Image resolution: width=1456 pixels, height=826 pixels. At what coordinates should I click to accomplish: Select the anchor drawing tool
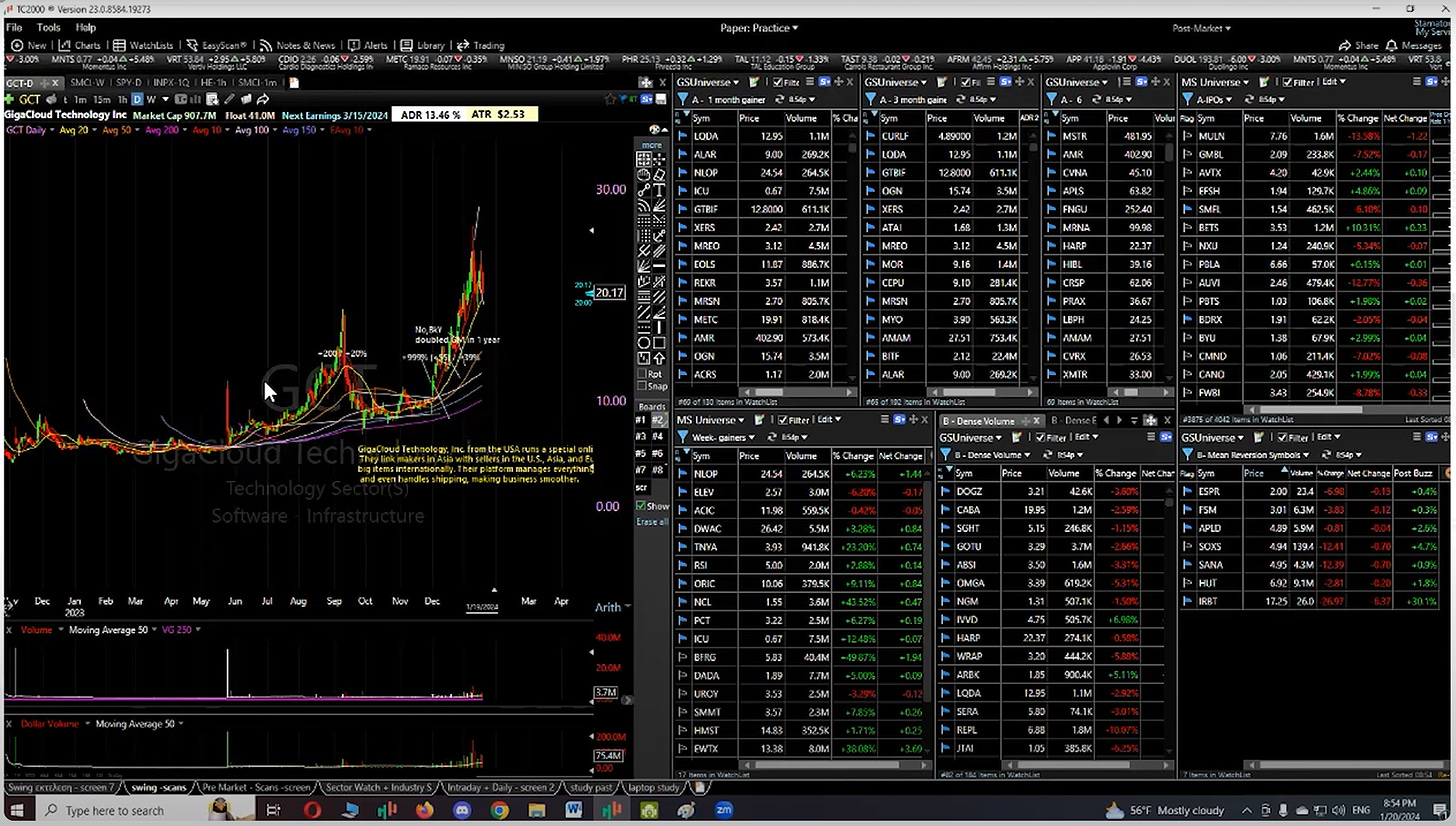pos(659,235)
